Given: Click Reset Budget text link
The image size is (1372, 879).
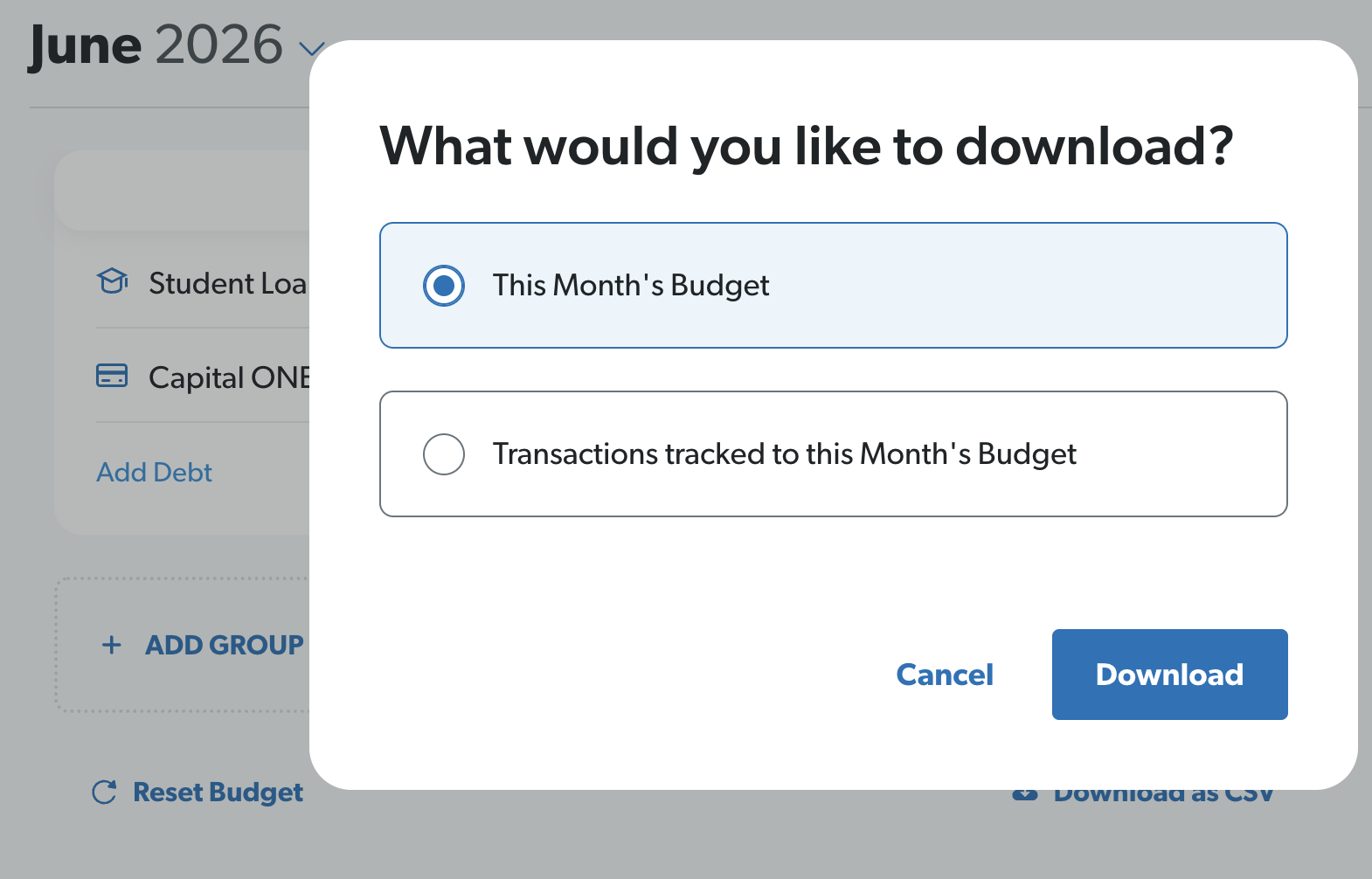Looking at the screenshot, I should pyautogui.click(x=218, y=792).
